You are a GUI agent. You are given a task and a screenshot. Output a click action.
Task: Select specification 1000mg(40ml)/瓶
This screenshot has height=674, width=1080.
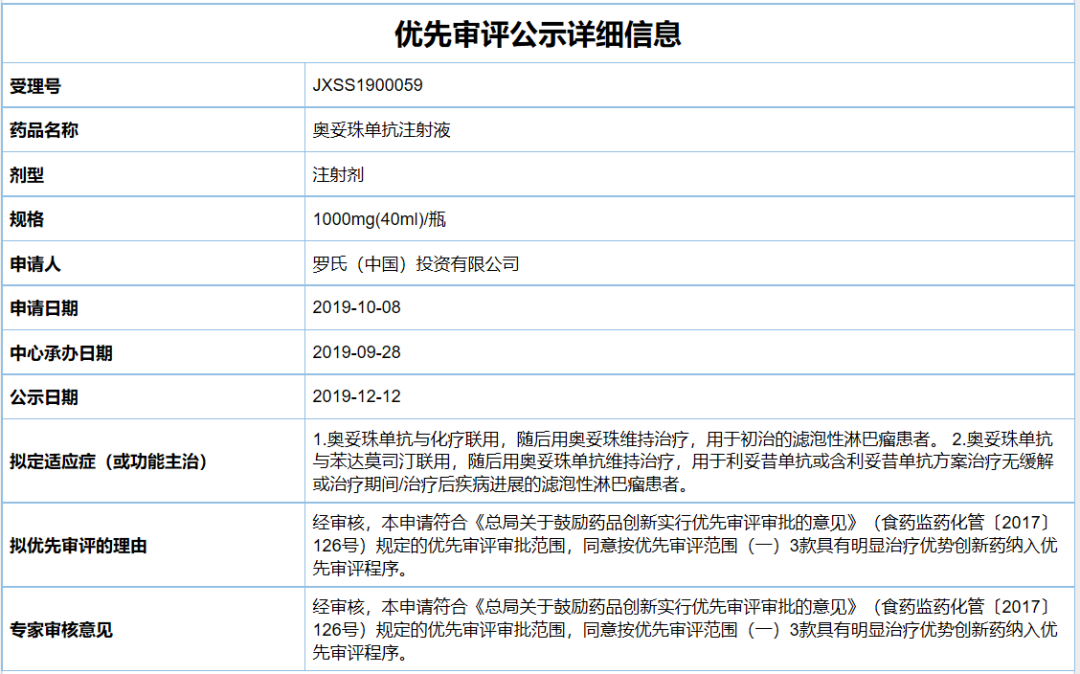pyautogui.click(x=380, y=220)
